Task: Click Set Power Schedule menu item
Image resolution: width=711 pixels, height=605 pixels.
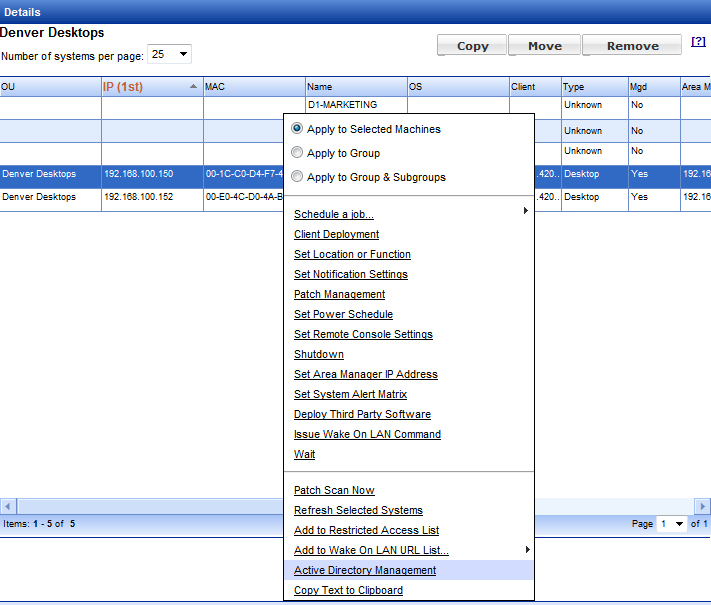Action: 343,314
